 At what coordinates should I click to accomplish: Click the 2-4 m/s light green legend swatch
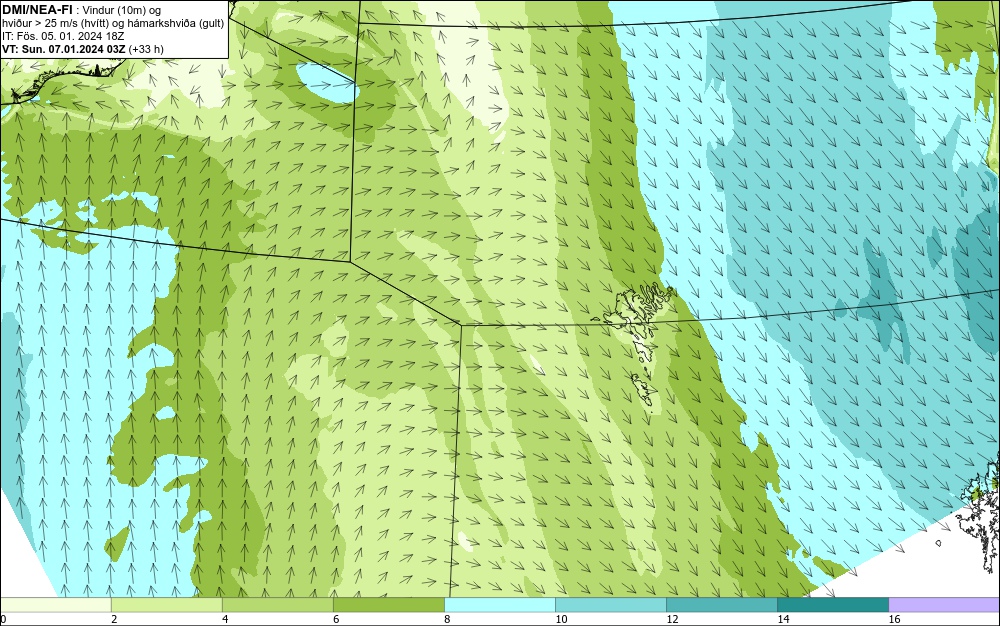(167, 604)
